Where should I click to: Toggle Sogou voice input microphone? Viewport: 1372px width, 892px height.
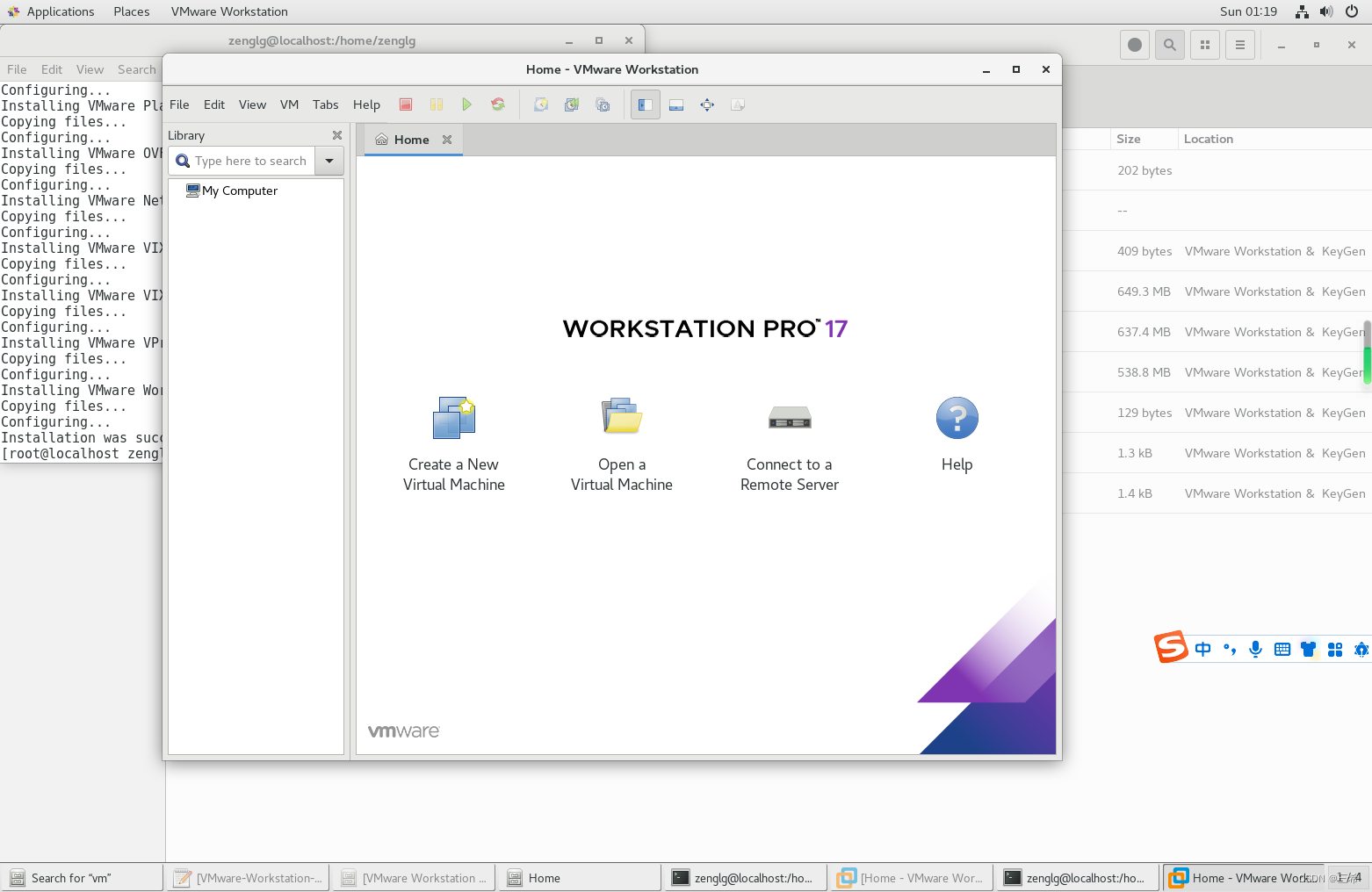[x=1255, y=649]
